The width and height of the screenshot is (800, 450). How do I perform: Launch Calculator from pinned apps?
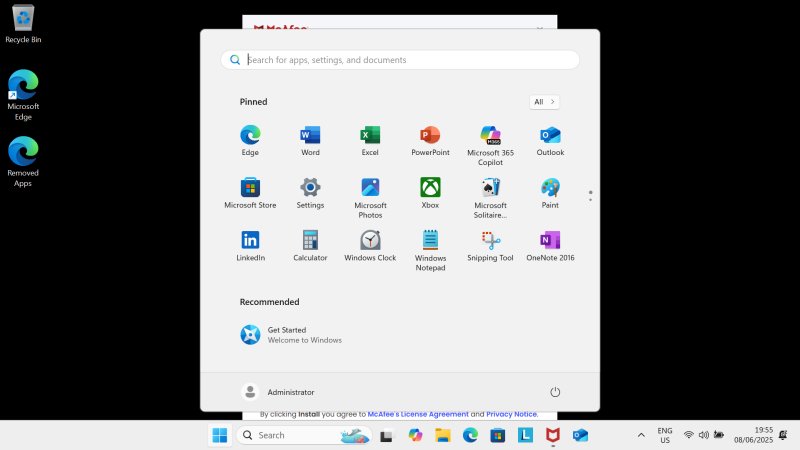pyautogui.click(x=310, y=246)
